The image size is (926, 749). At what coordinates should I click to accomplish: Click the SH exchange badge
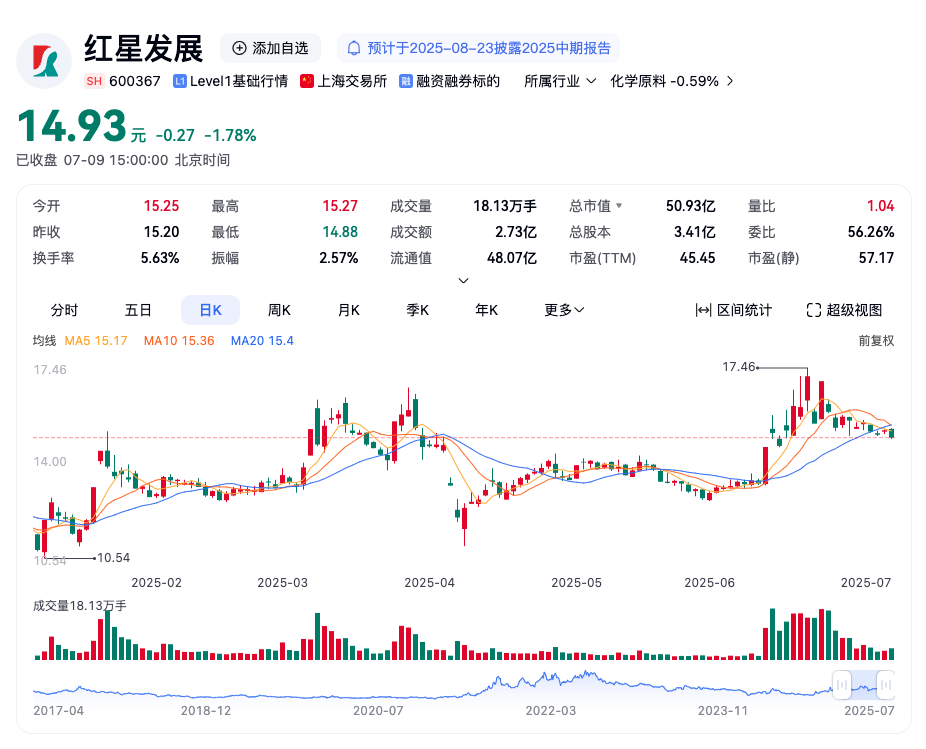(x=94, y=81)
